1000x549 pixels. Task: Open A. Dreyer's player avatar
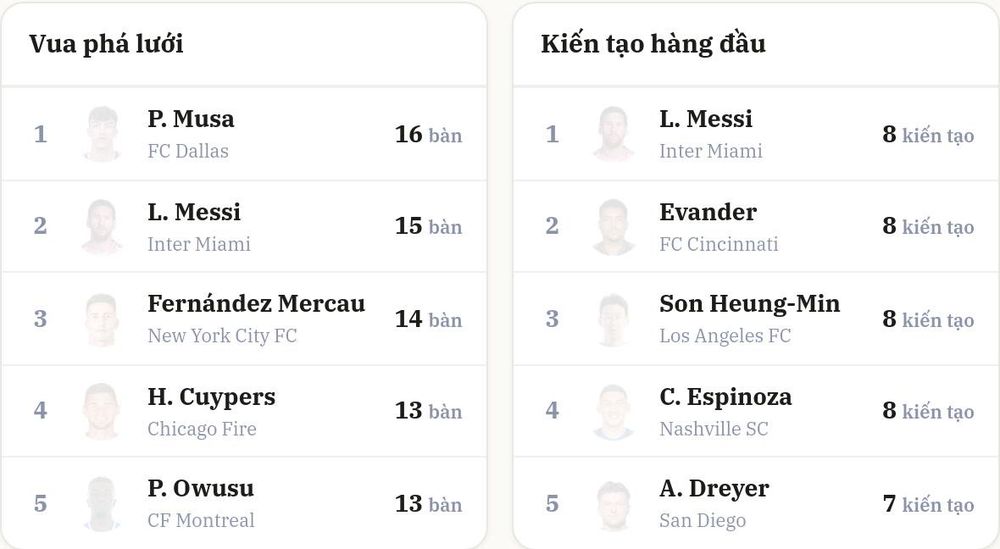[614, 504]
